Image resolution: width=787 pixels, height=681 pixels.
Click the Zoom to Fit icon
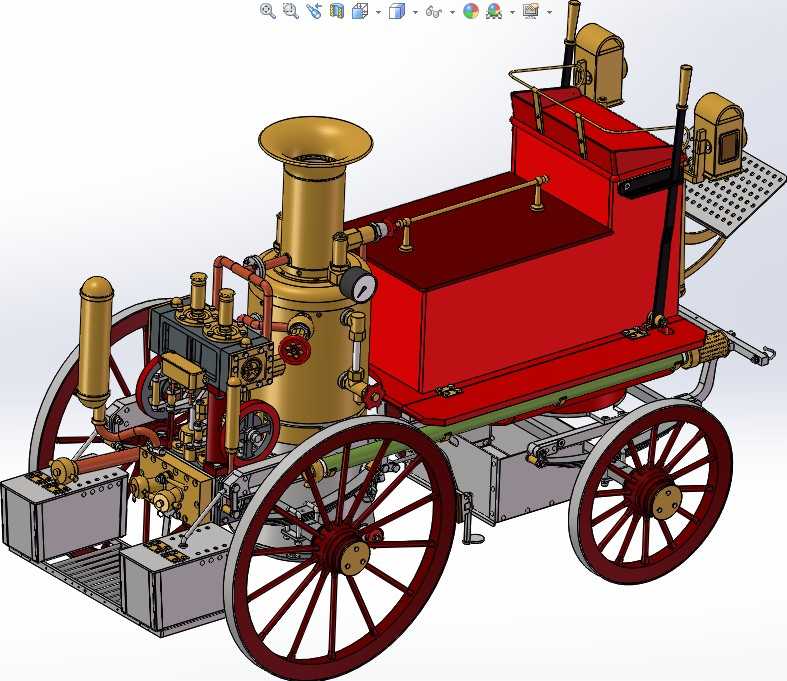(268, 11)
